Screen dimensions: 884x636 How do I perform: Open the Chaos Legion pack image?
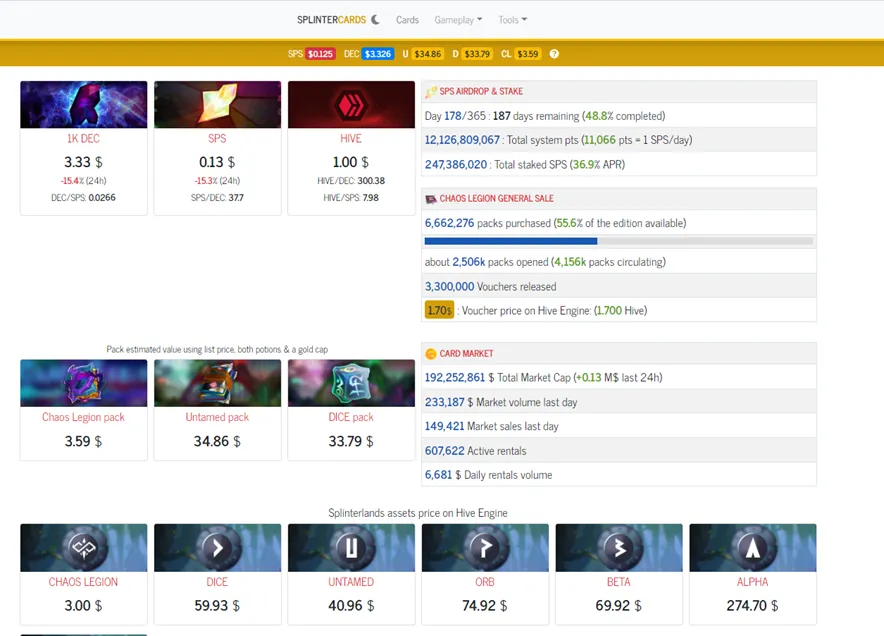click(83, 383)
